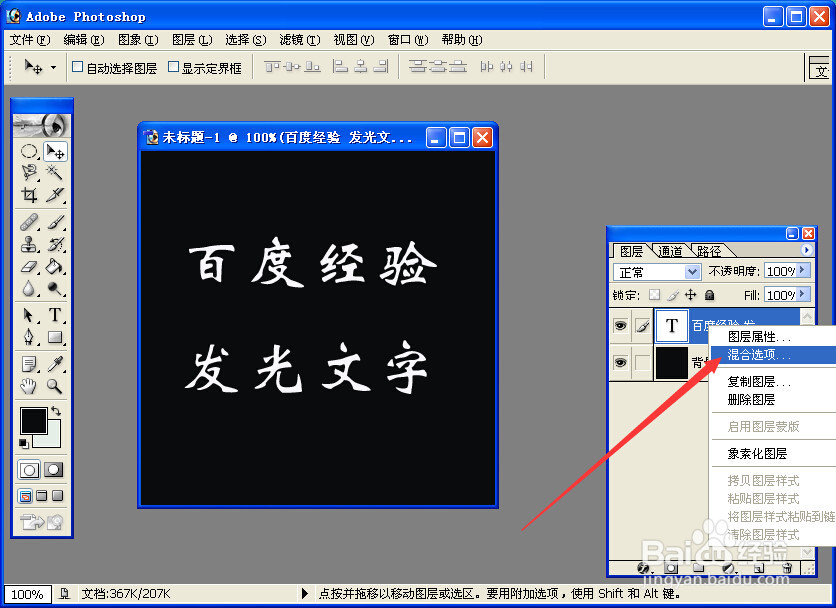Open the 滤镜 menu
Screen dimensions: 836x608
point(298,40)
